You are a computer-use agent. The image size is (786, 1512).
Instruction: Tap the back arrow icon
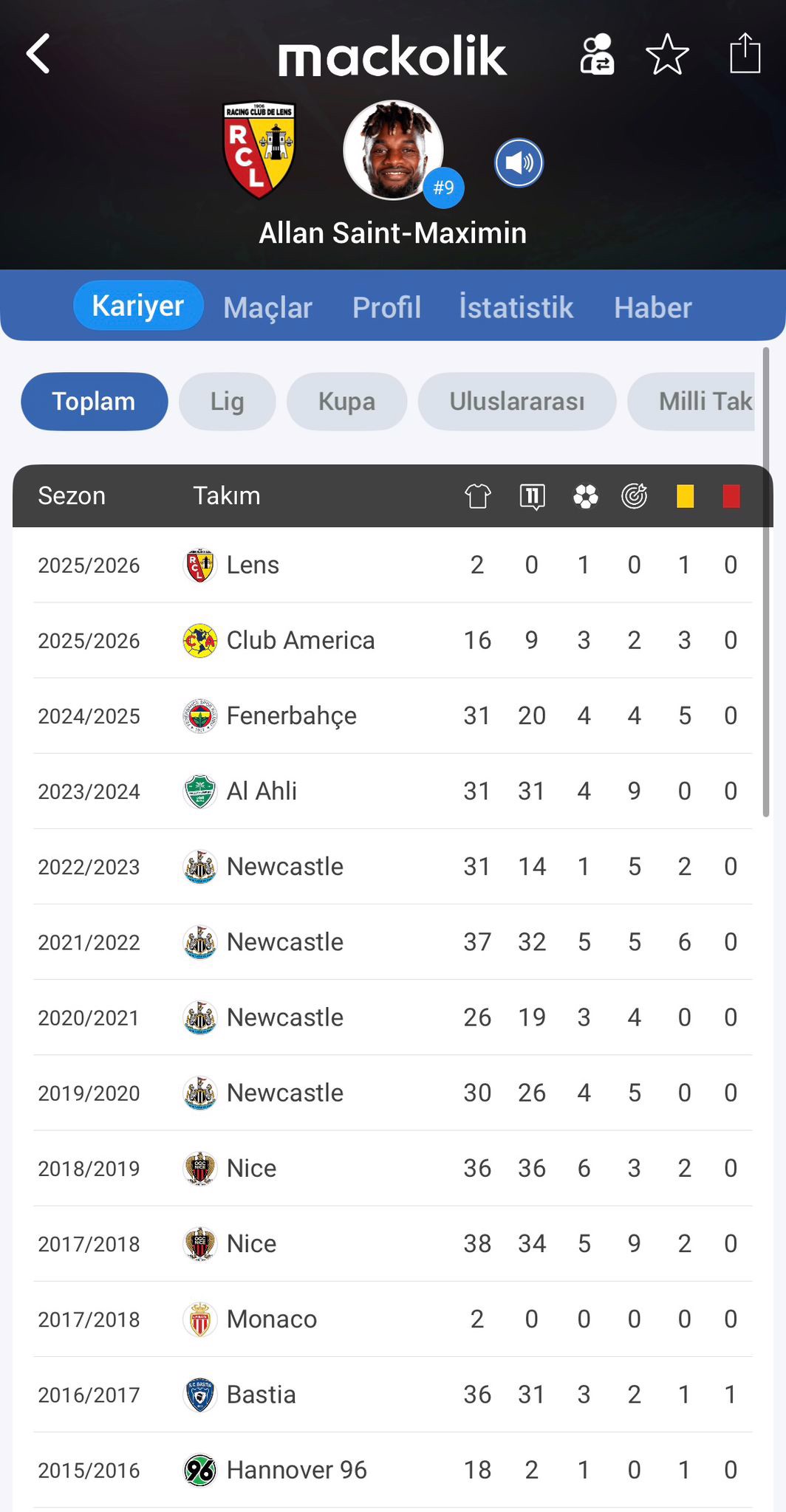(x=38, y=54)
